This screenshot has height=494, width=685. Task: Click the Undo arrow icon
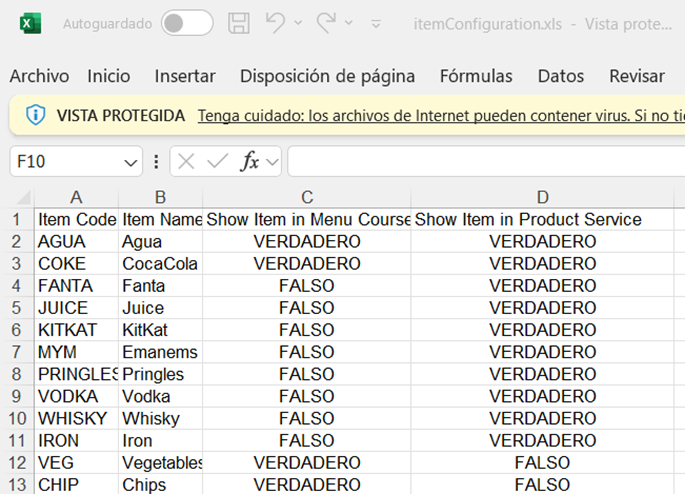click(x=277, y=22)
